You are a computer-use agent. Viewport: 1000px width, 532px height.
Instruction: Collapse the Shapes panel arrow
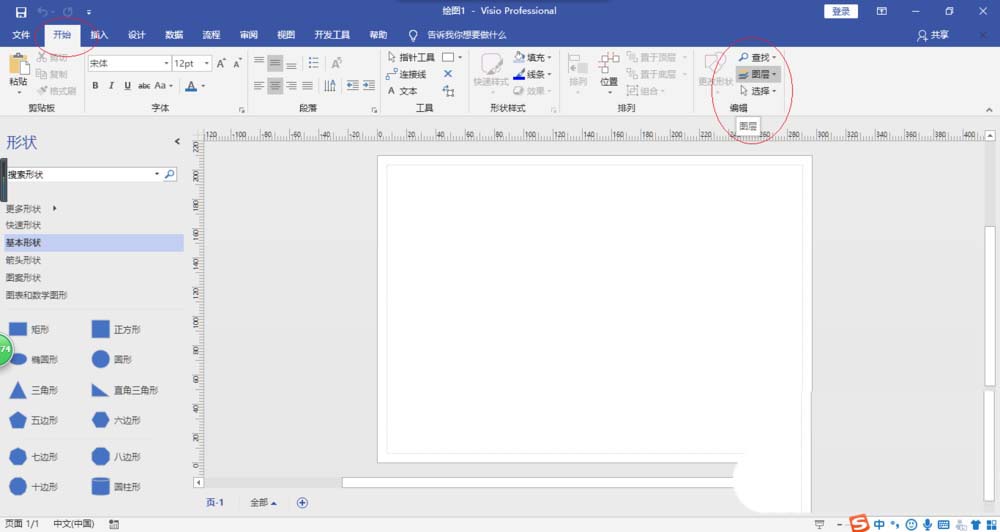point(177,142)
